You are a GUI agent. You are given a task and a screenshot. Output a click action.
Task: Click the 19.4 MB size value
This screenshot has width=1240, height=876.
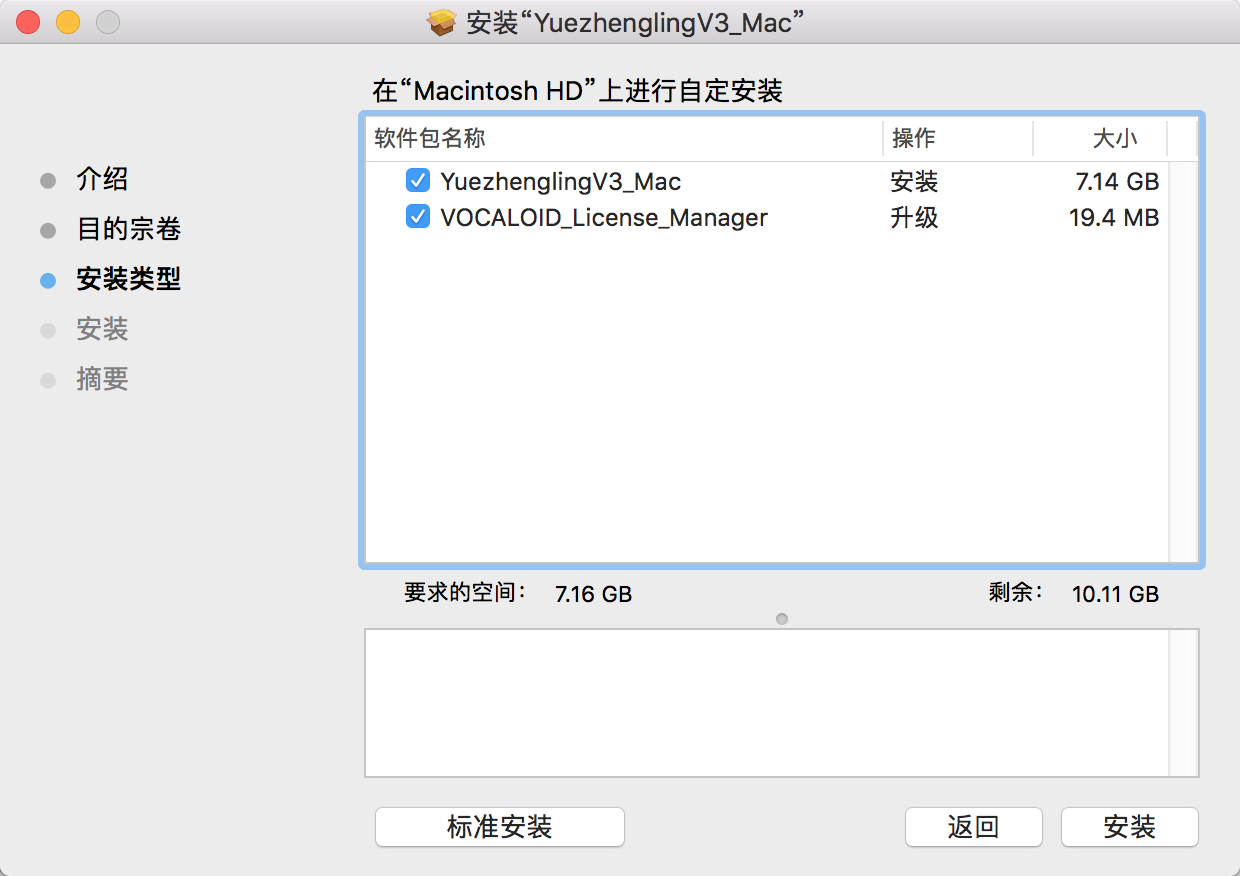point(1114,217)
